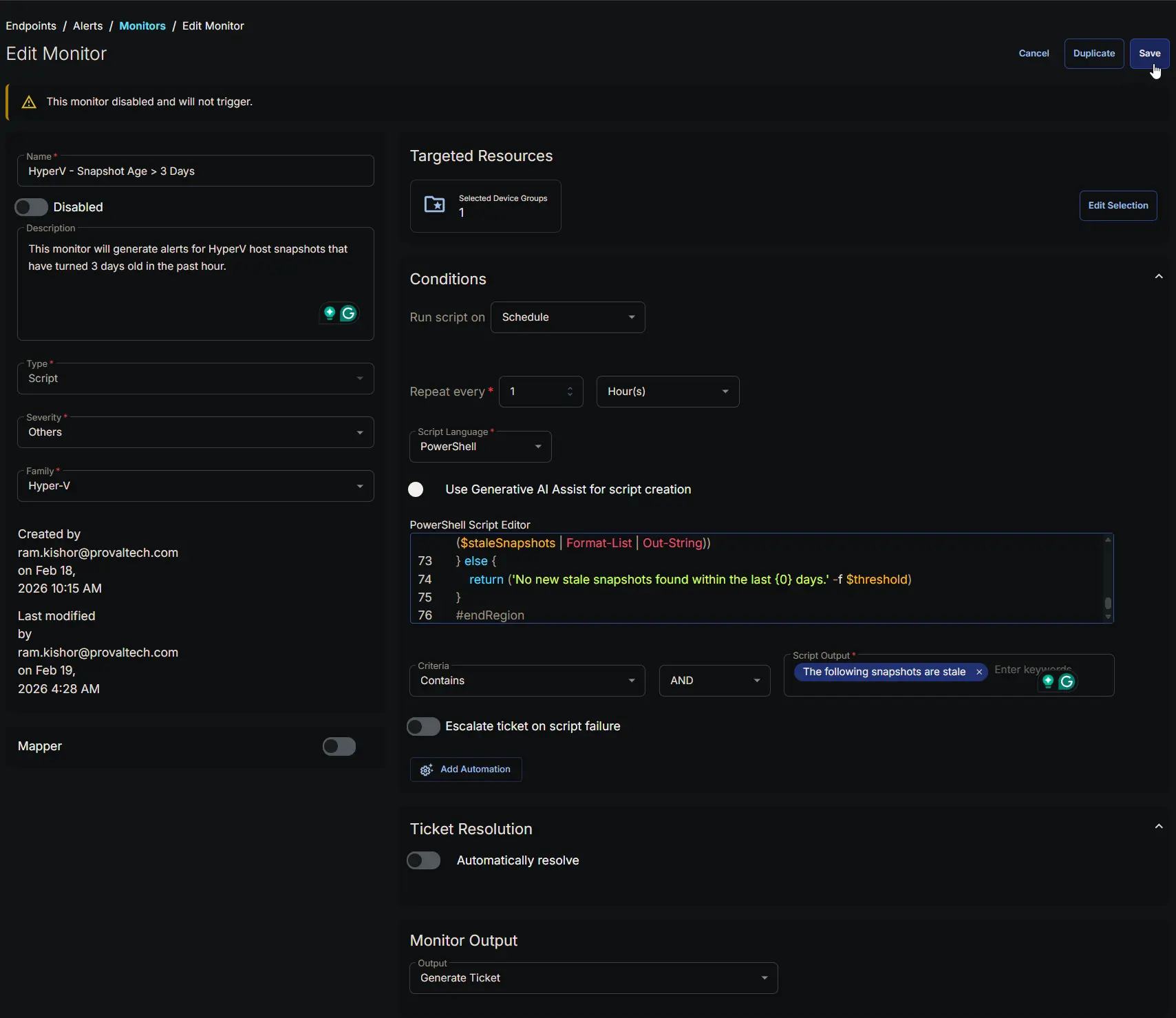Viewport: 1176px width, 1018px height.
Task: Click the Selected Device Groups folder icon
Action: click(x=434, y=204)
